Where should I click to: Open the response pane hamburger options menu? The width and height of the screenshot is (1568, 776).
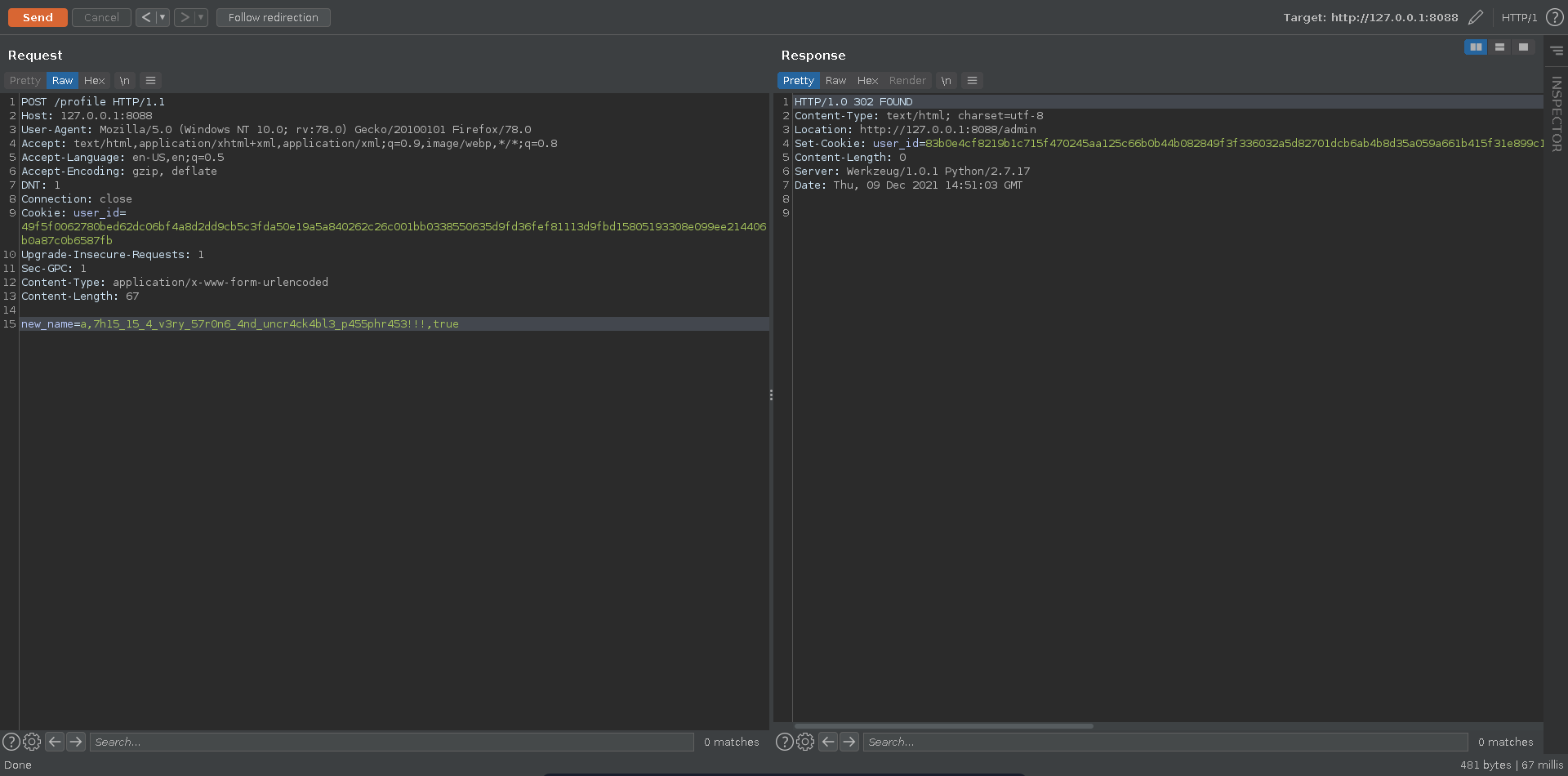coord(972,80)
